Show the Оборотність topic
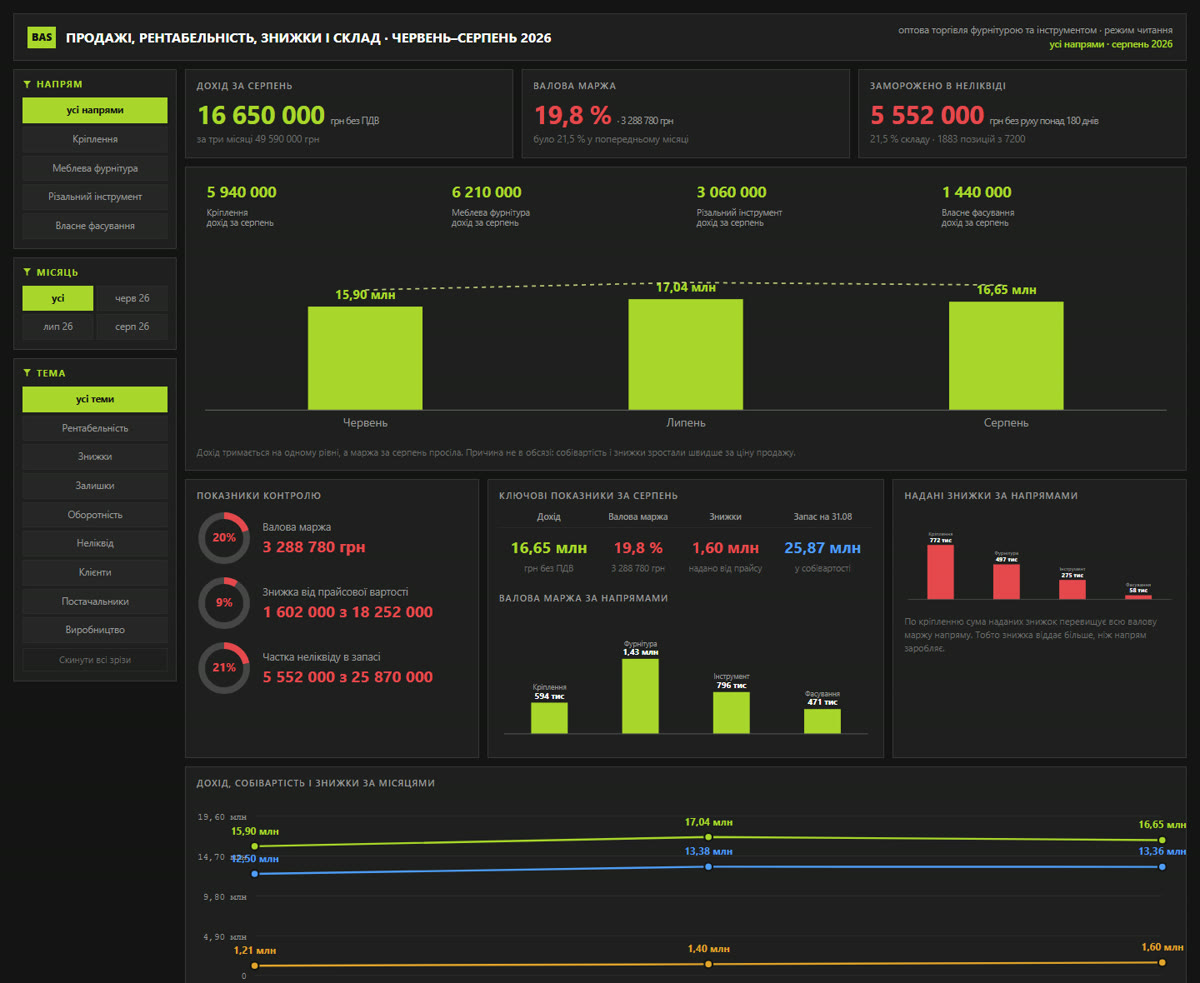Image resolution: width=1200 pixels, height=983 pixels. (95, 515)
